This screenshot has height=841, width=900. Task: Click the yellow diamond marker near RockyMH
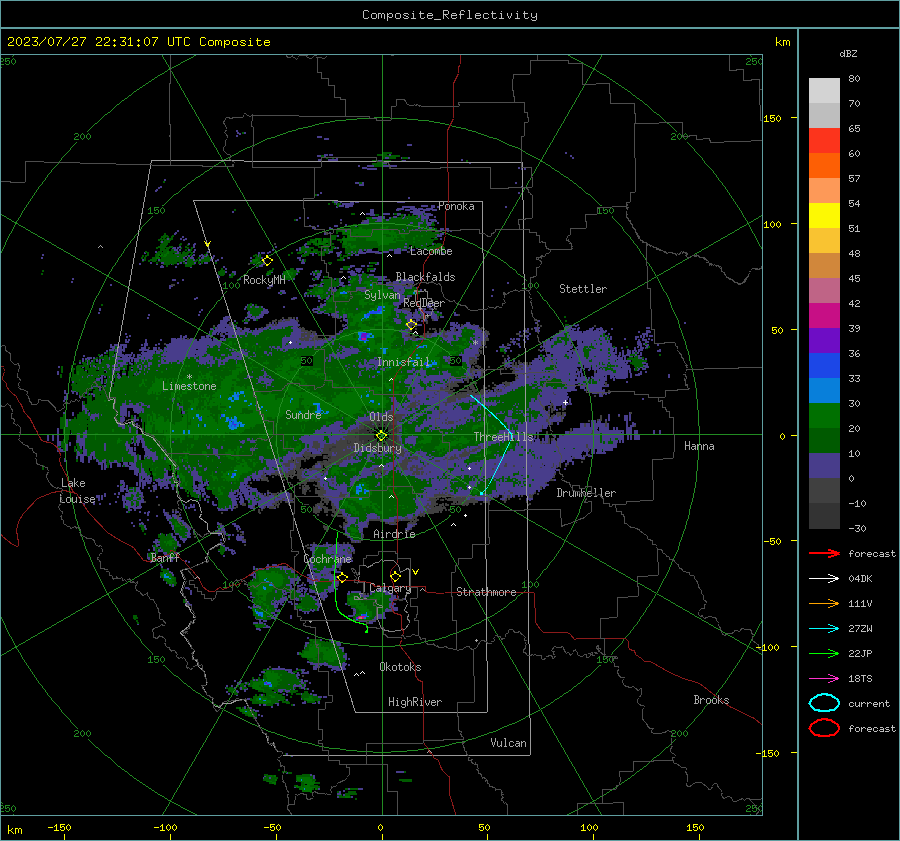pyautogui.click(x=267, y=261)
